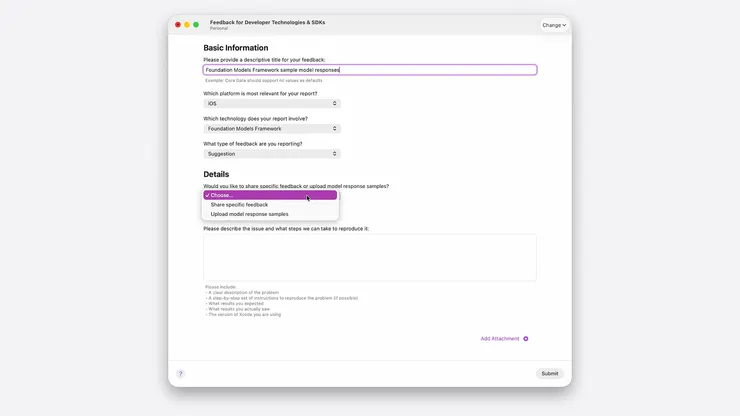
Task: Pick "Upload model response samples" menu item
Action: click(250, 214)
